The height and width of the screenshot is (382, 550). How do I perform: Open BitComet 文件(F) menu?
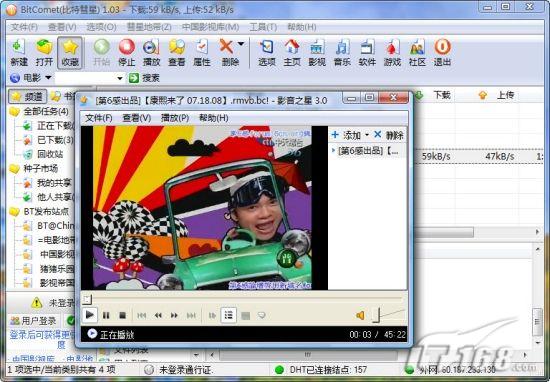tap(24, 27)
